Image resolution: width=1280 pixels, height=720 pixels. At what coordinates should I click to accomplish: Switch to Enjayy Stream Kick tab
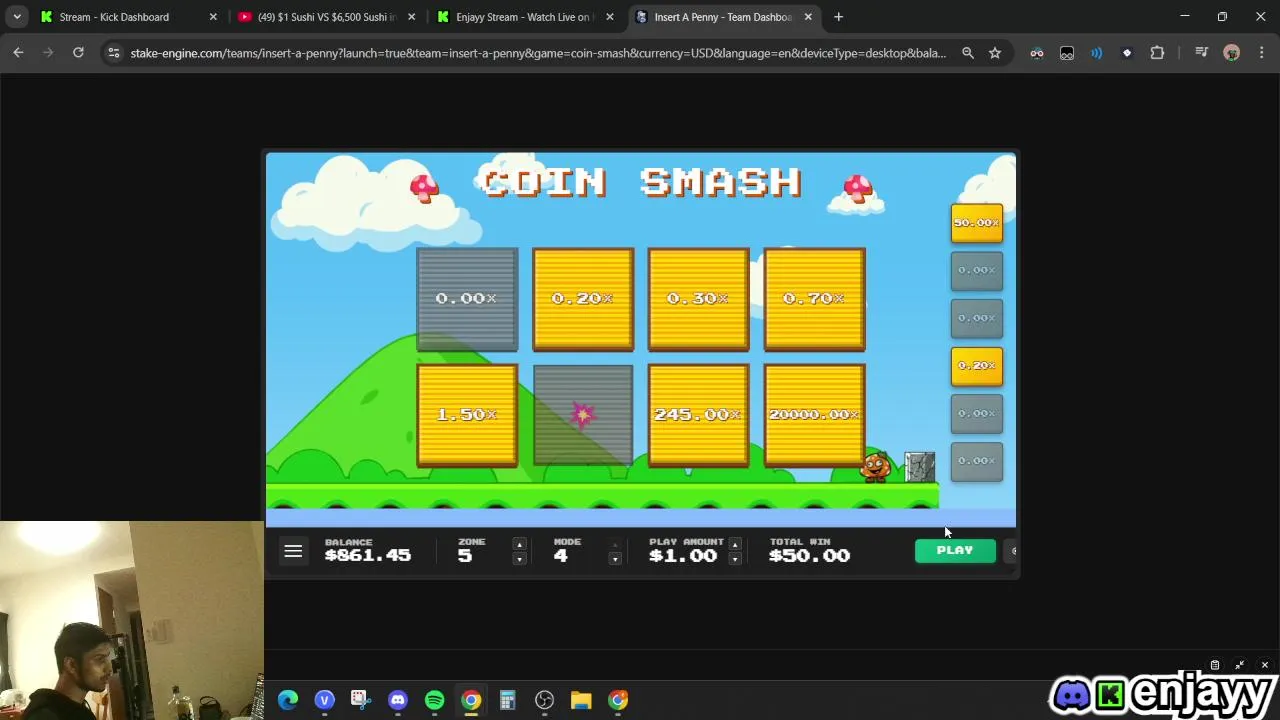[x=524, y=17]
